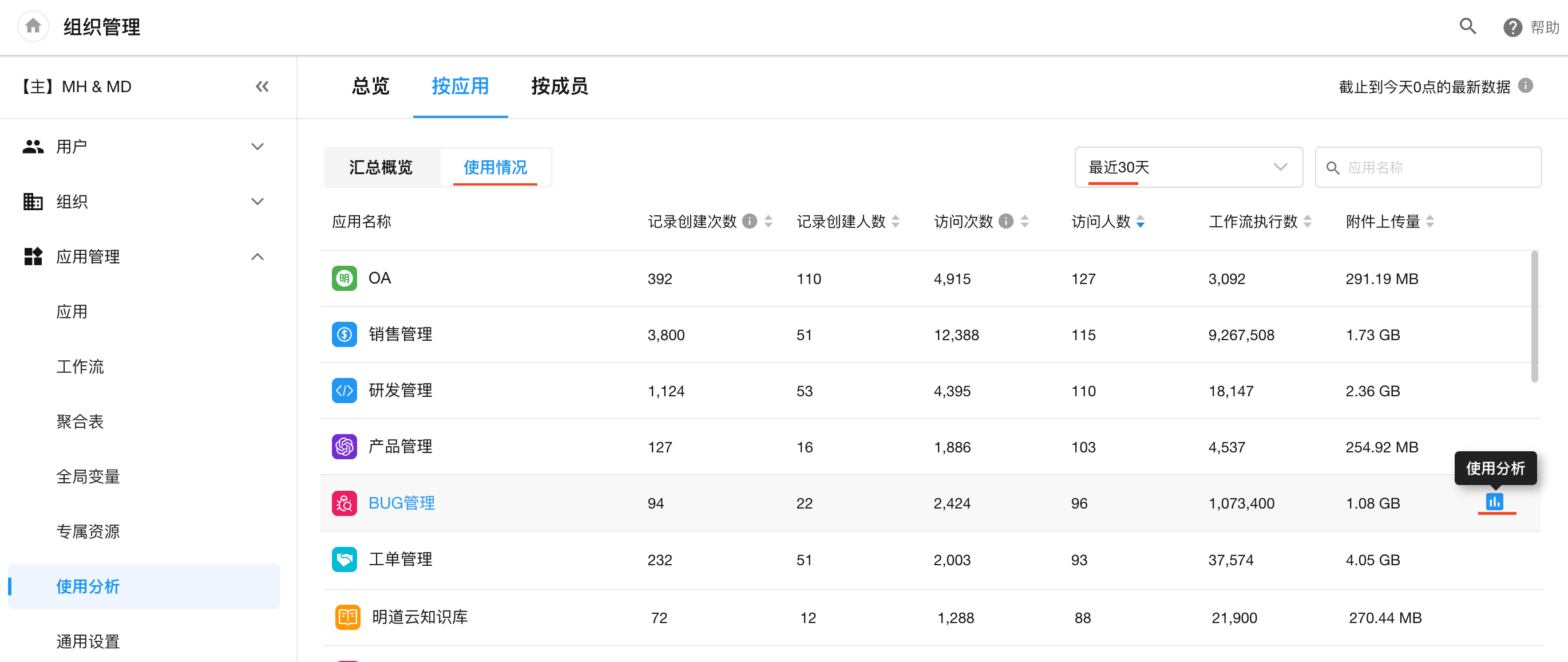Click the OA app green icon

click(344, 279)
